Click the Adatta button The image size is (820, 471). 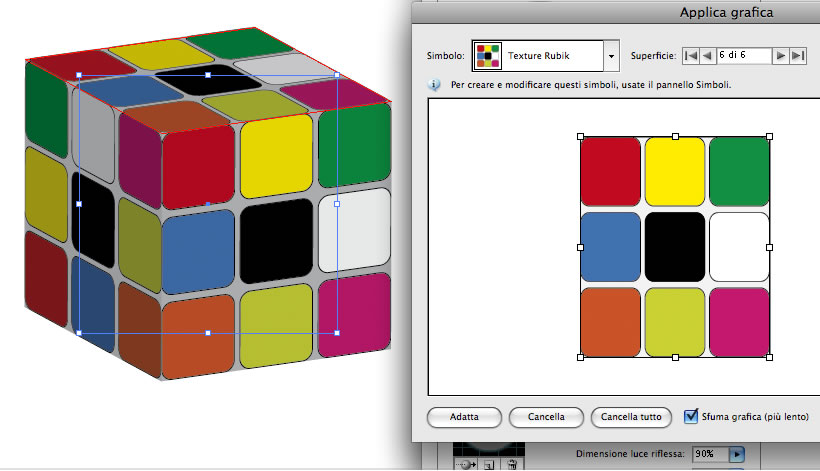(464, 417)
